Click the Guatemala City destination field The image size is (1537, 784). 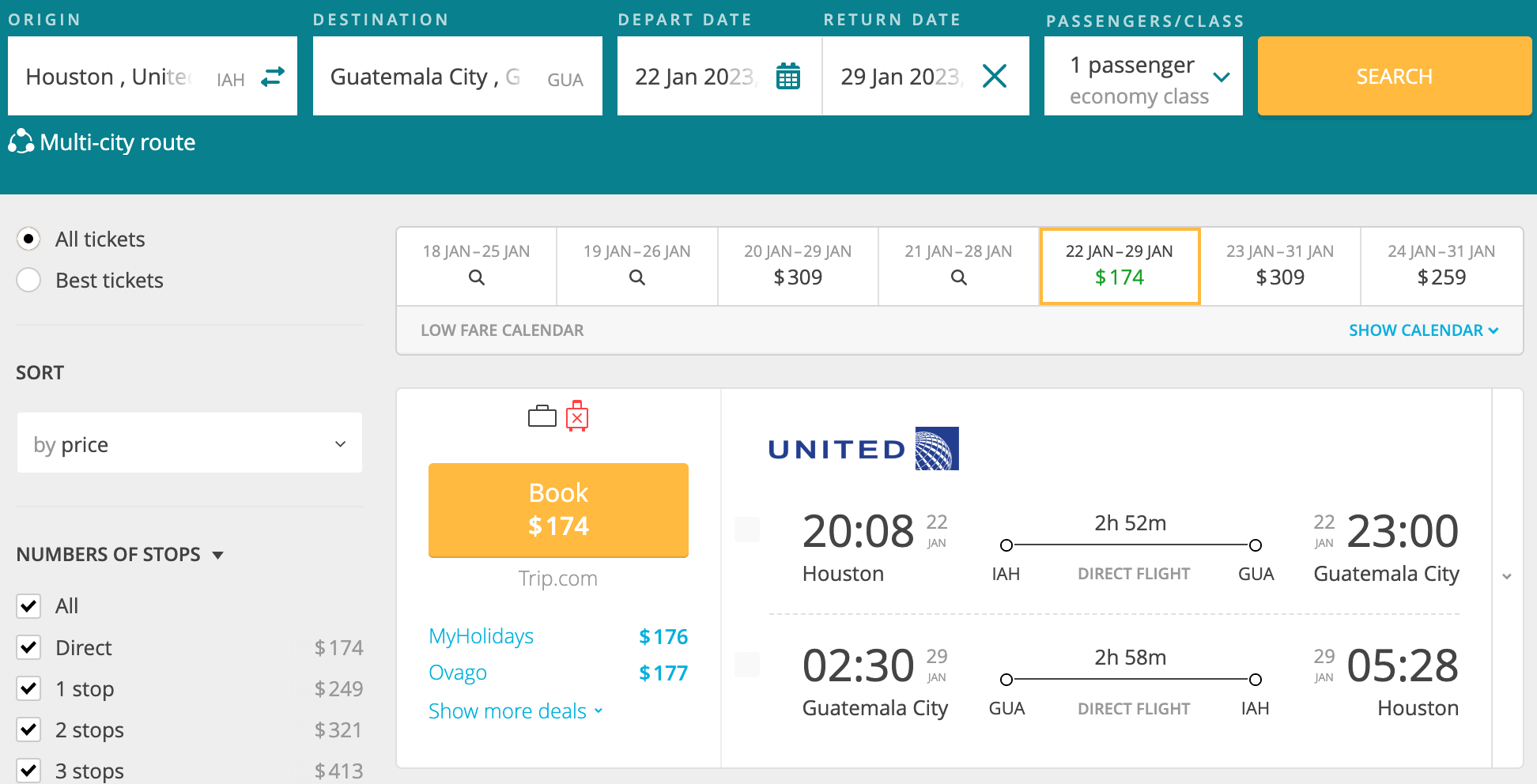(458, 77)
